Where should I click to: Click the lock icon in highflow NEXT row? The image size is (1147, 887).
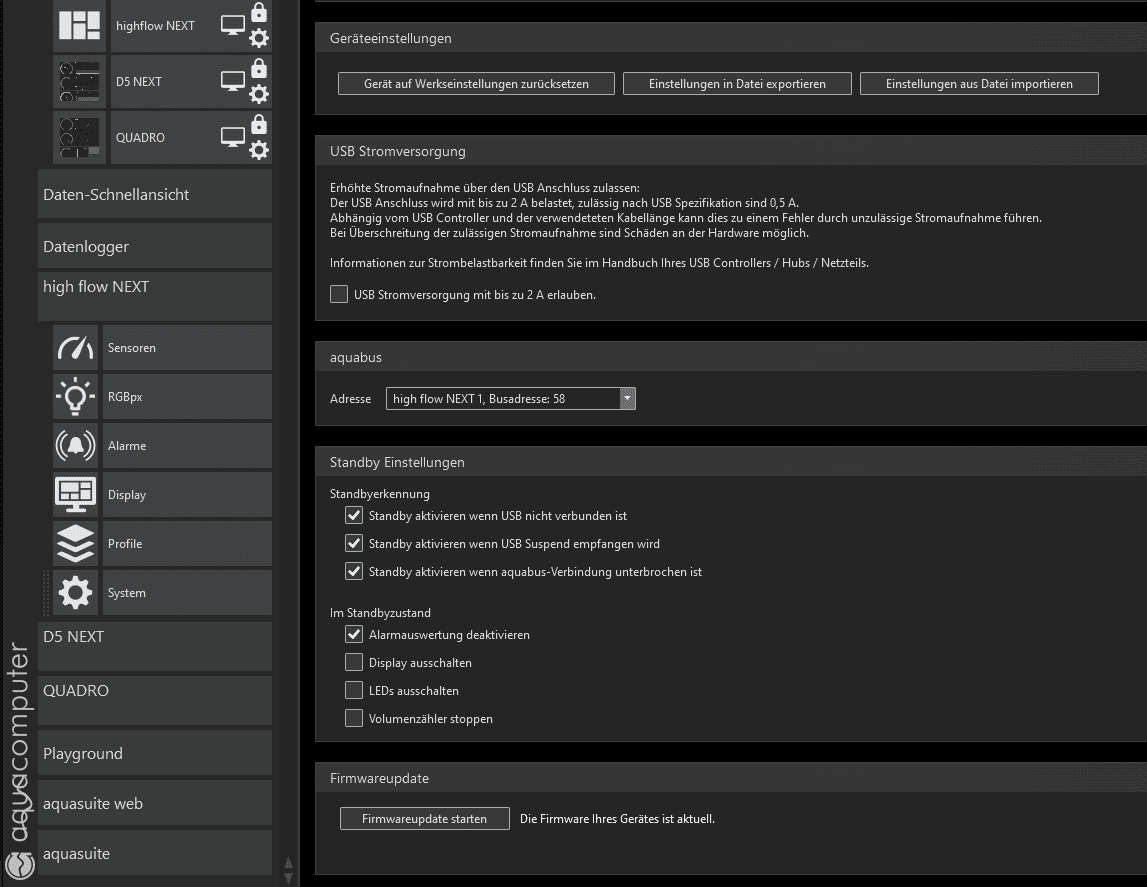click(x=259, y=11)
